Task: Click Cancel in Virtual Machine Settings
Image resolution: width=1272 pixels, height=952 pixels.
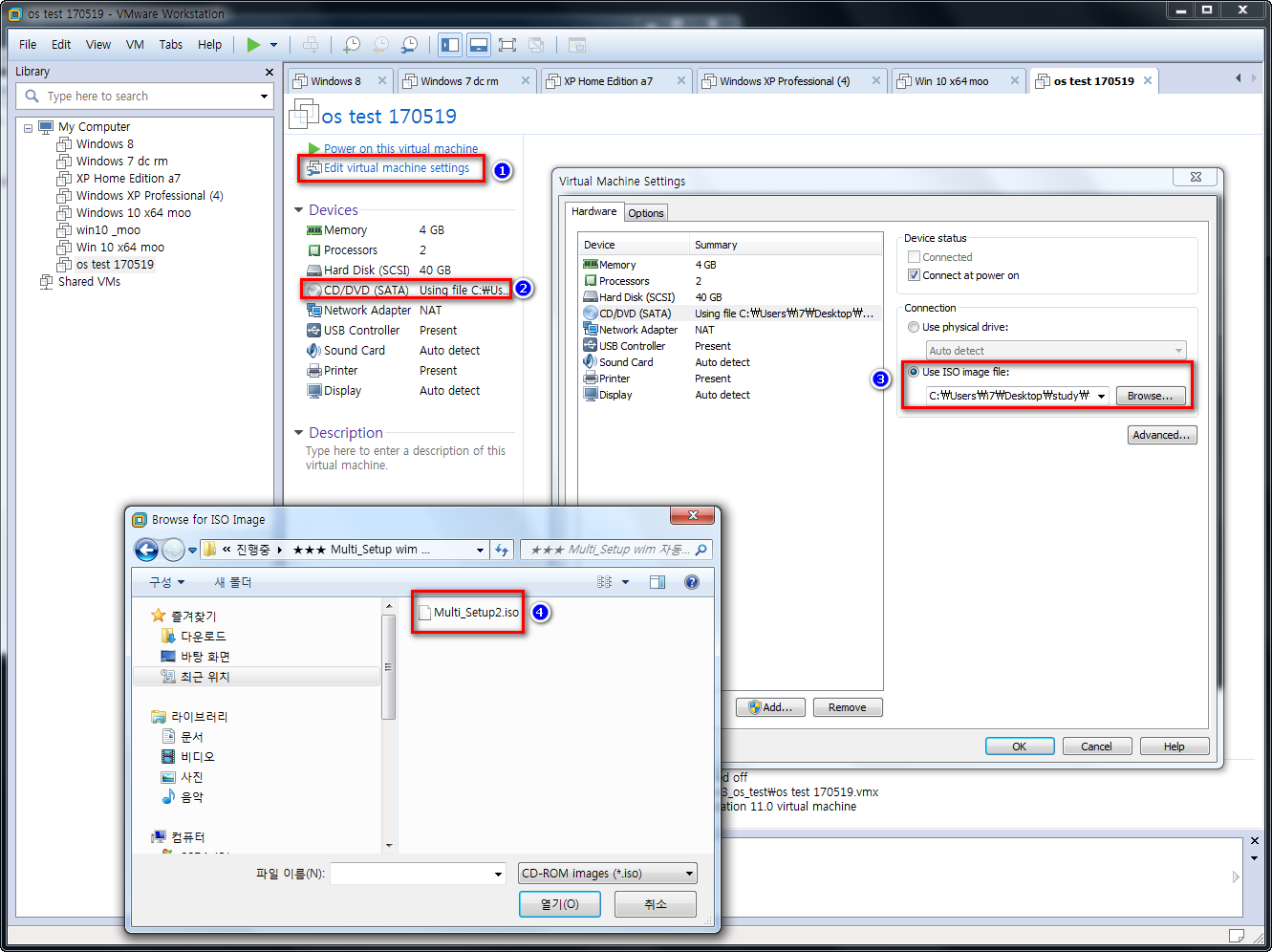Action: pos(1097,746)
